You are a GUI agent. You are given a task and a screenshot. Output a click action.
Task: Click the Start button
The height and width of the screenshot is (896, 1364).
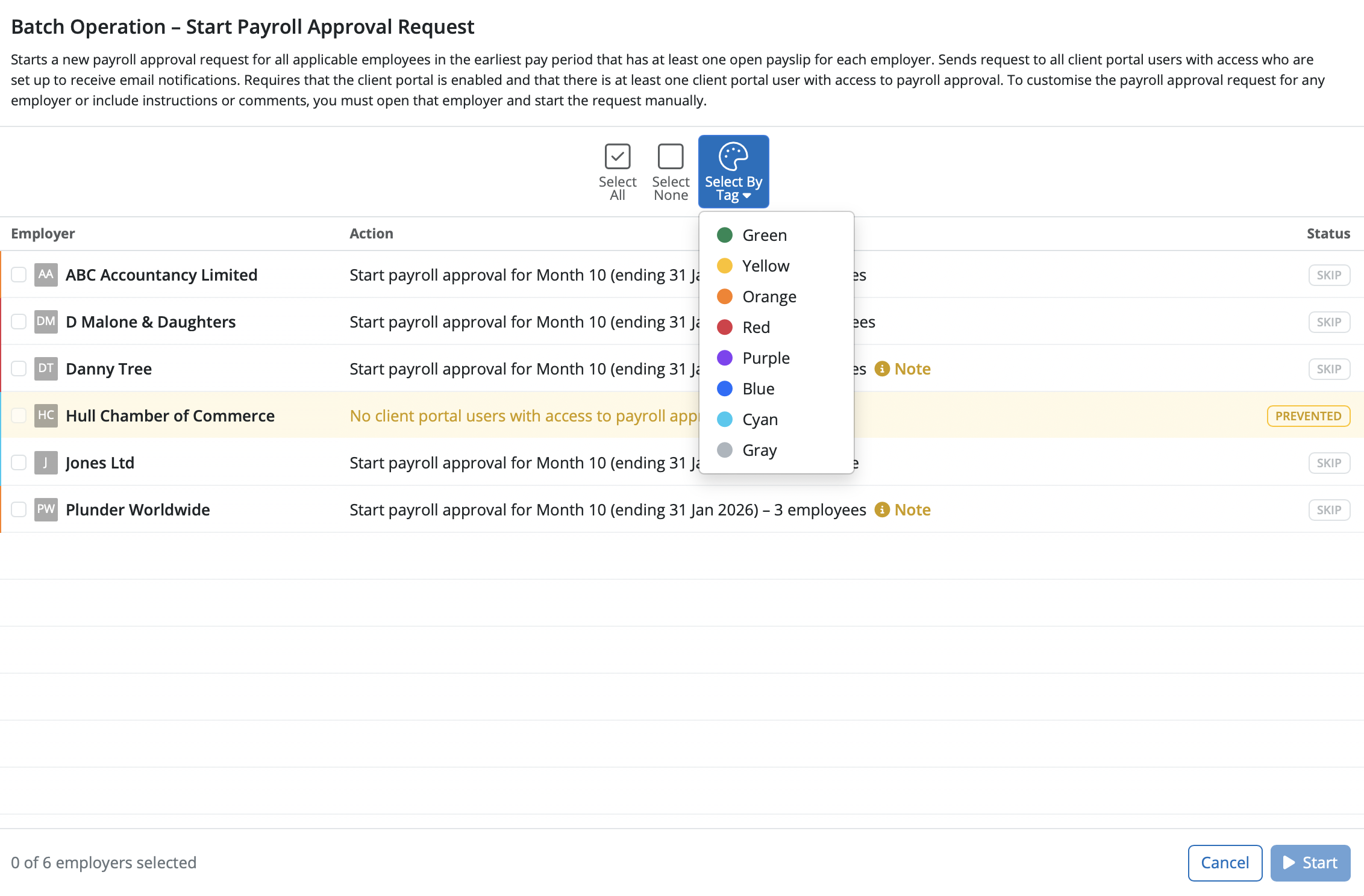pos(1310,862)
